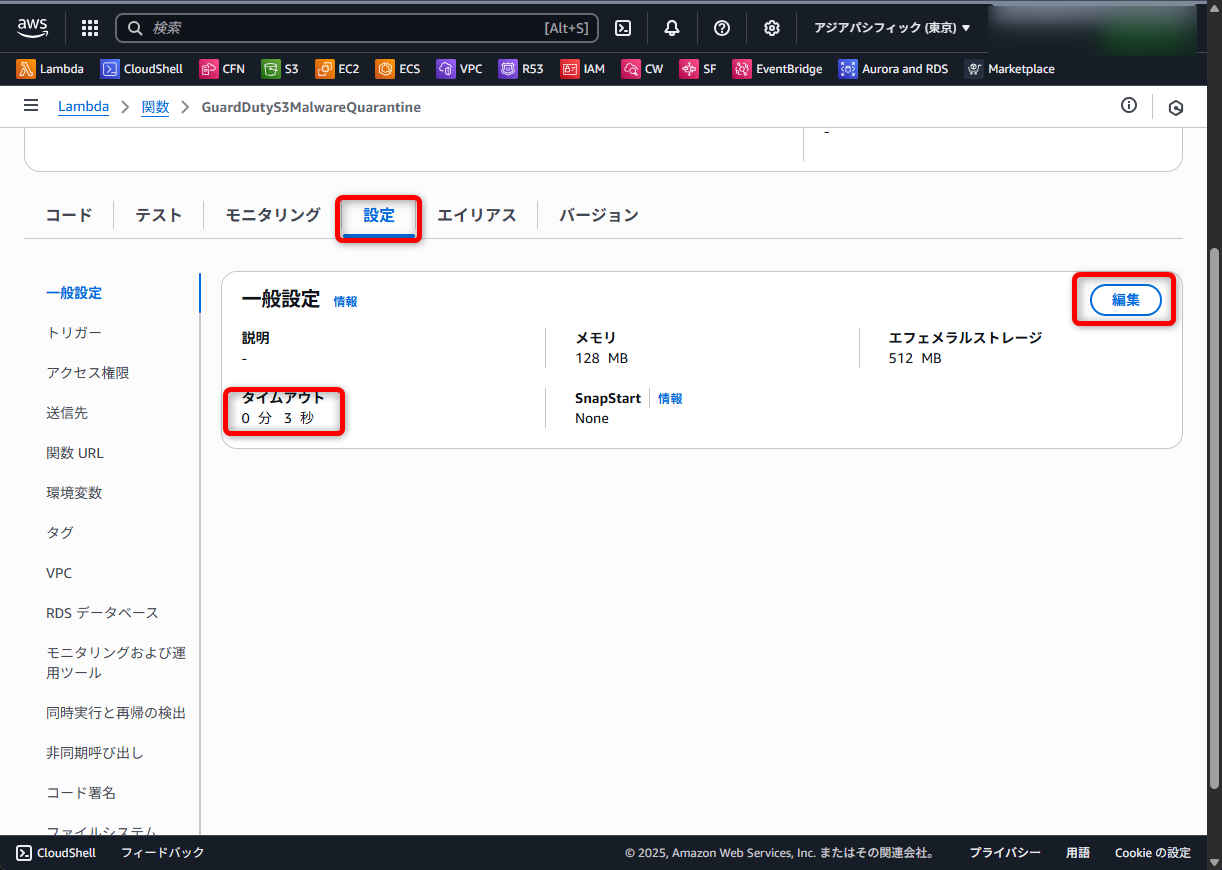Image resolution: width=1222 pixels, height=870 pixels.
Task: Switch to the モニタリング tab
Action: 273,215
